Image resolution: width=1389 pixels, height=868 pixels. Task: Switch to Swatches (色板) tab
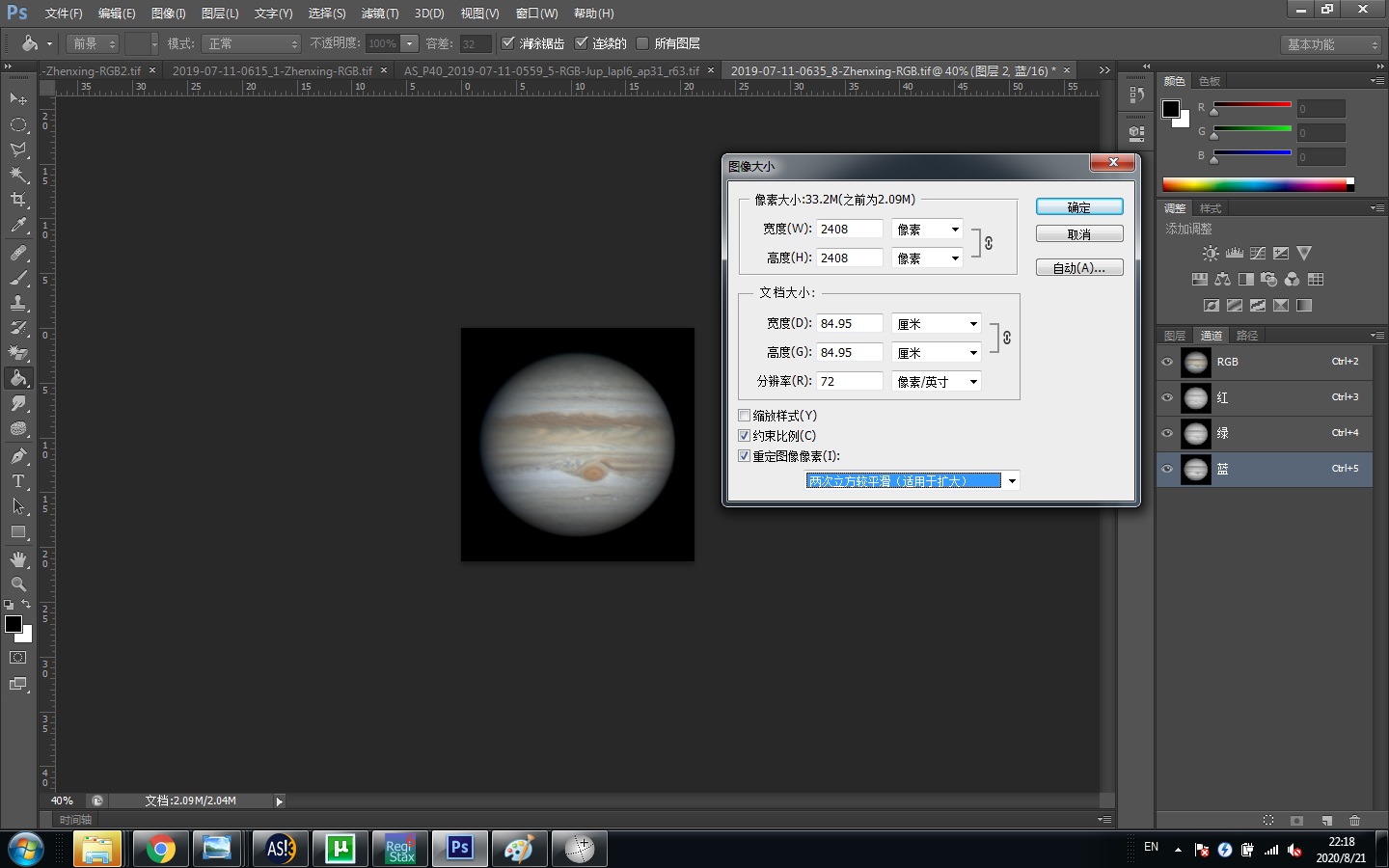click(x=1210, y=81)
